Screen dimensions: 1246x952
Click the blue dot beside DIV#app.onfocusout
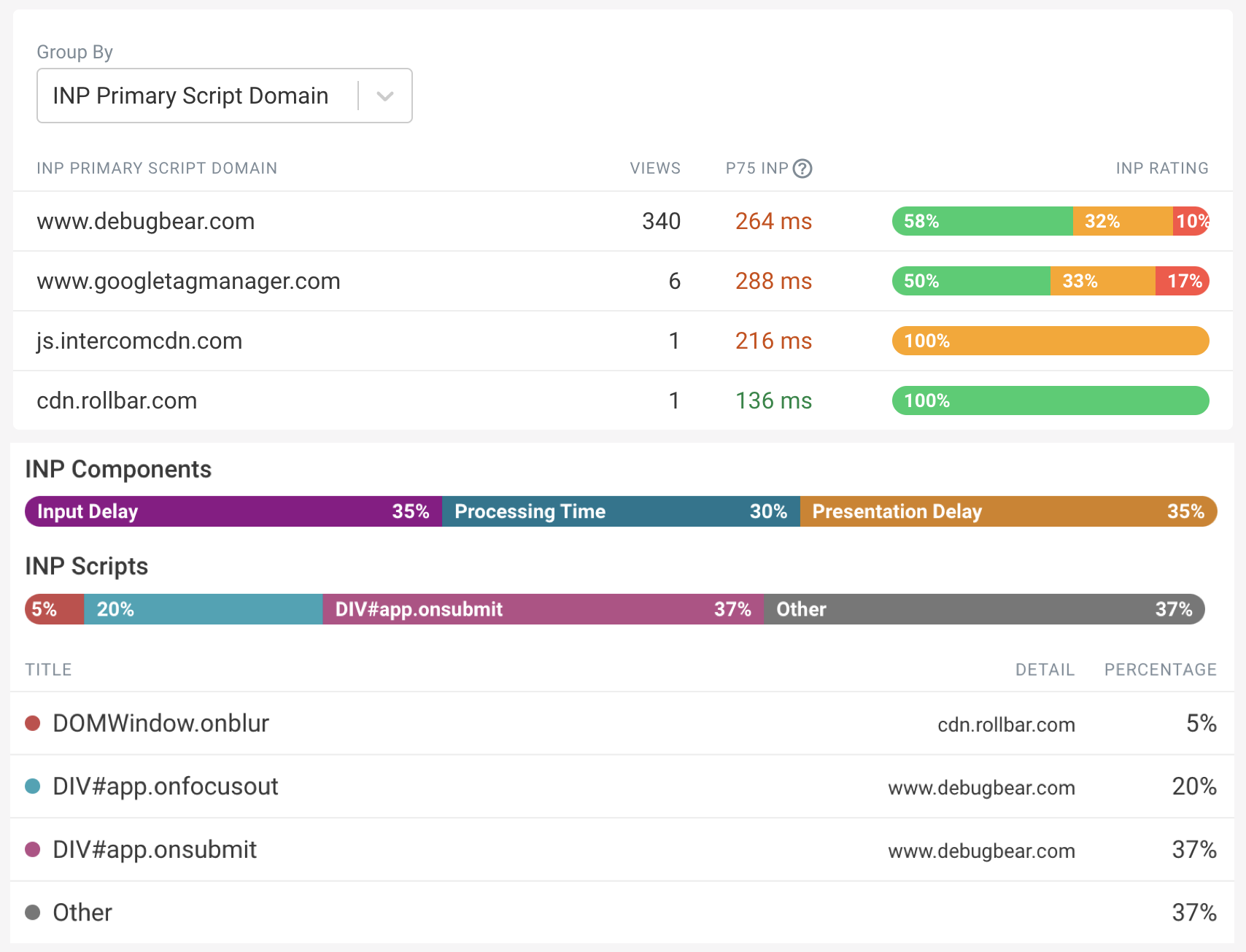click(32, 786)
